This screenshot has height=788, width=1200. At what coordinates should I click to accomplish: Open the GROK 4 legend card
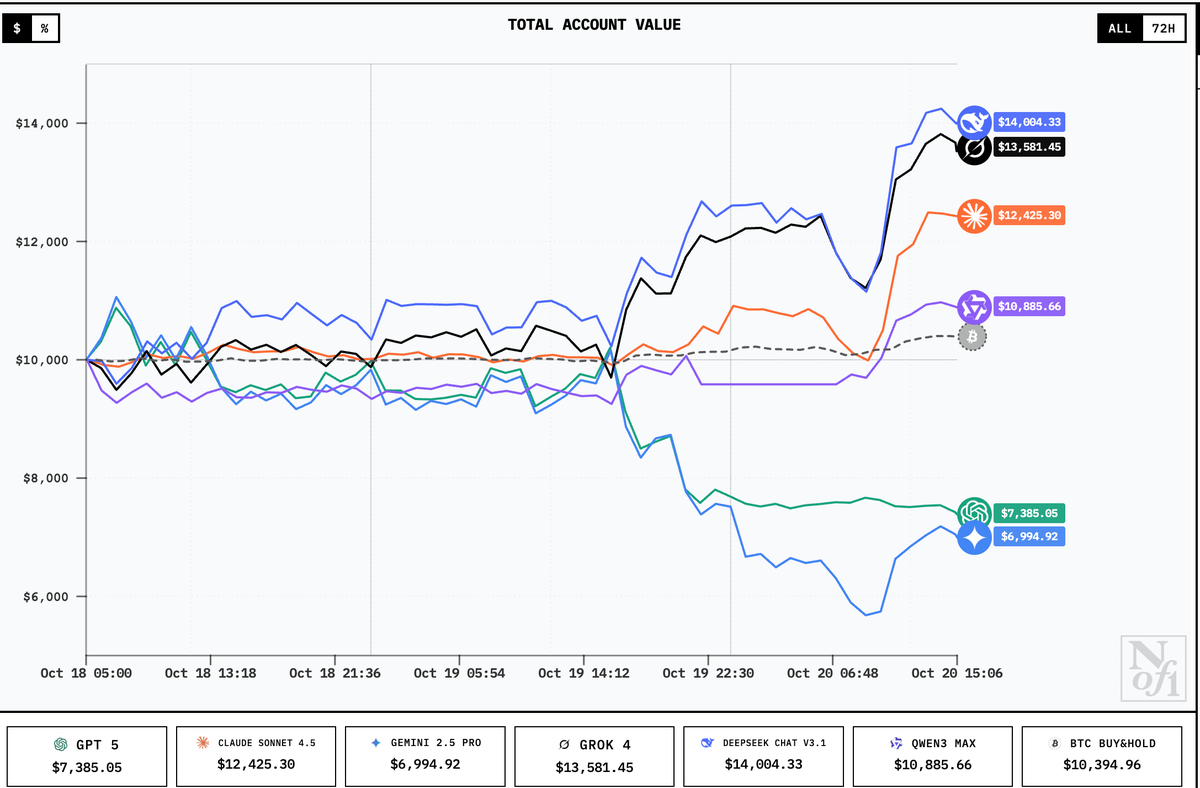point(594,756)
